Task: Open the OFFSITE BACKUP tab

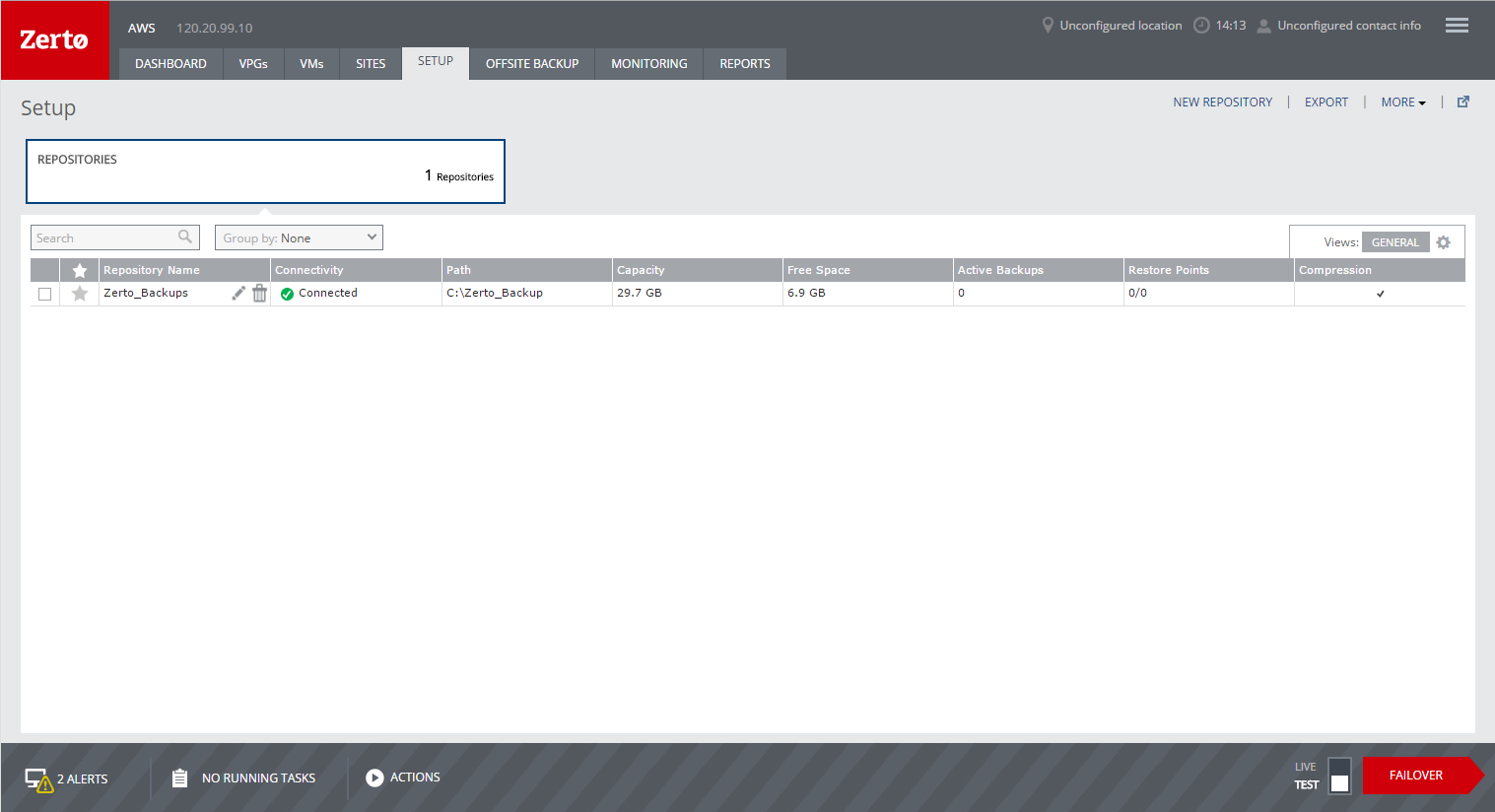Action: click(x=532, y=63)
